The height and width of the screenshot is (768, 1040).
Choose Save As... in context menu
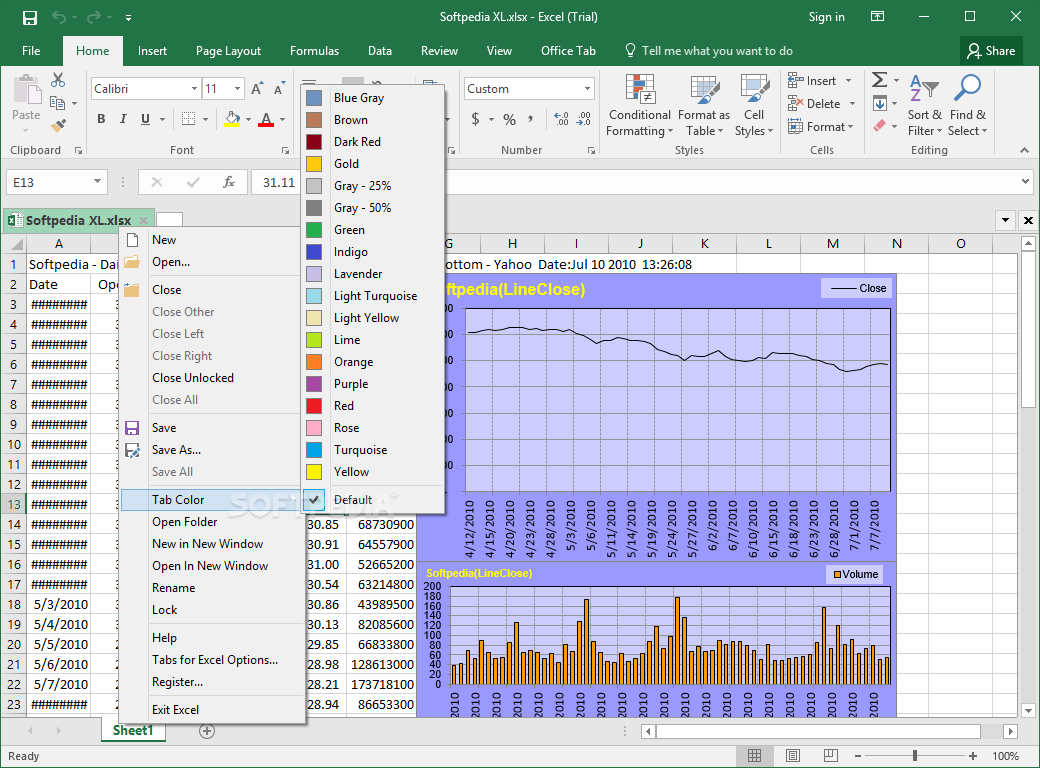[x=176, y=450]
